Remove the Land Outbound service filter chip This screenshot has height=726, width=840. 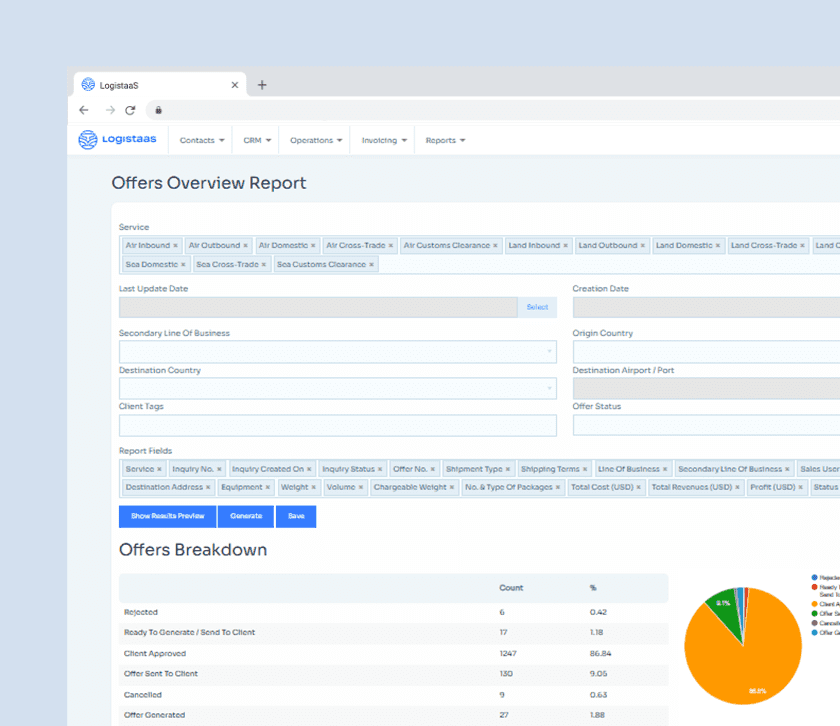(640, 245)
